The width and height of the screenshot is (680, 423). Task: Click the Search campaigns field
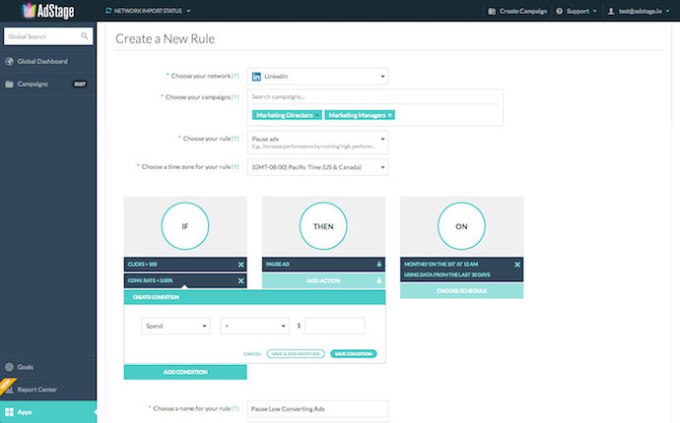tap(375, 97)
